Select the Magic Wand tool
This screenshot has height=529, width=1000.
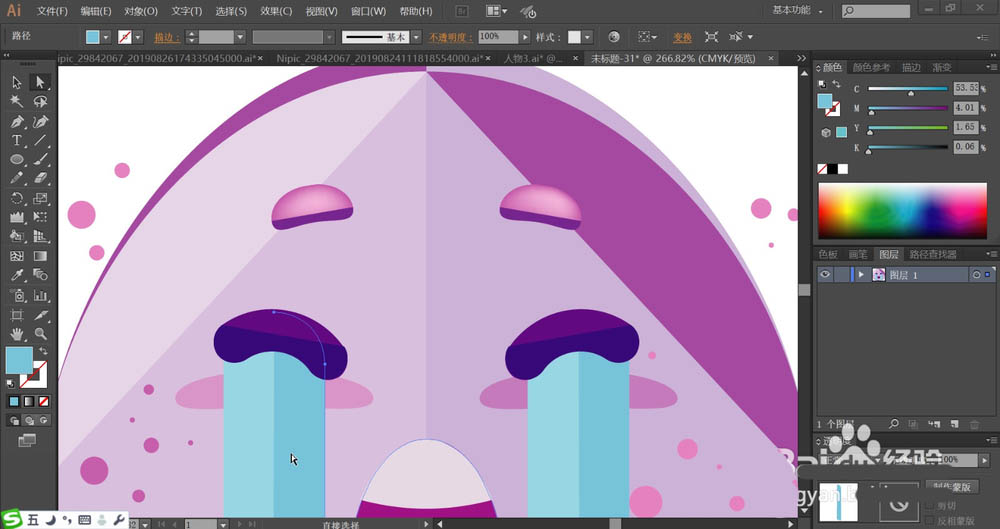click(x=17, y=101)
